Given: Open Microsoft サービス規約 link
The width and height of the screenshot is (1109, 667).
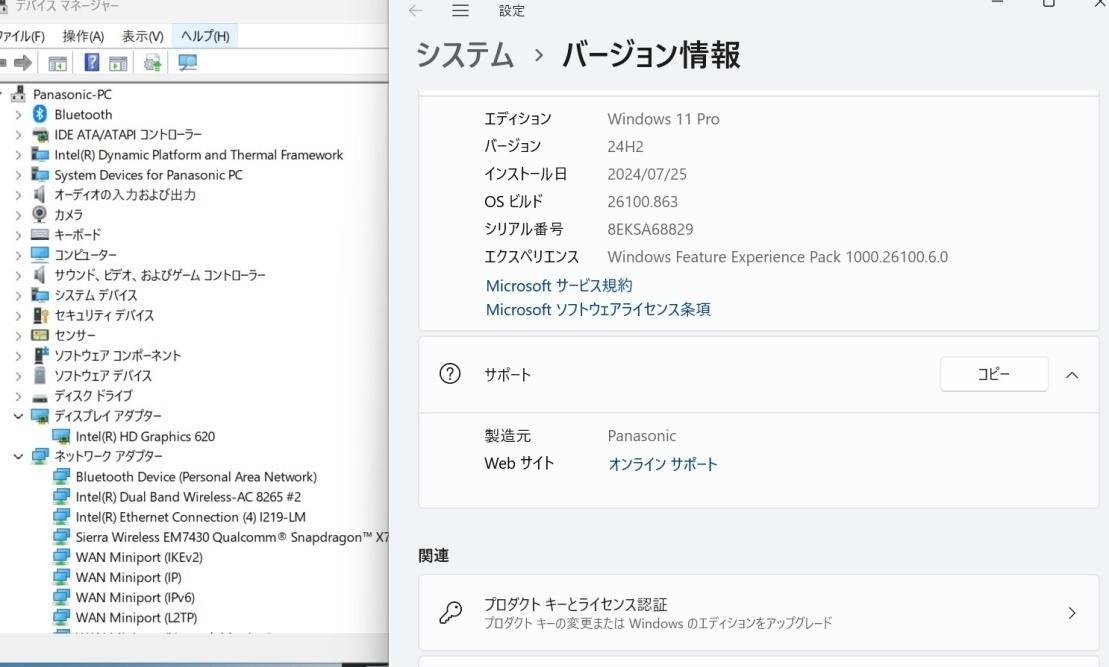Looking at the screenshot, I should tap(559, 286).
